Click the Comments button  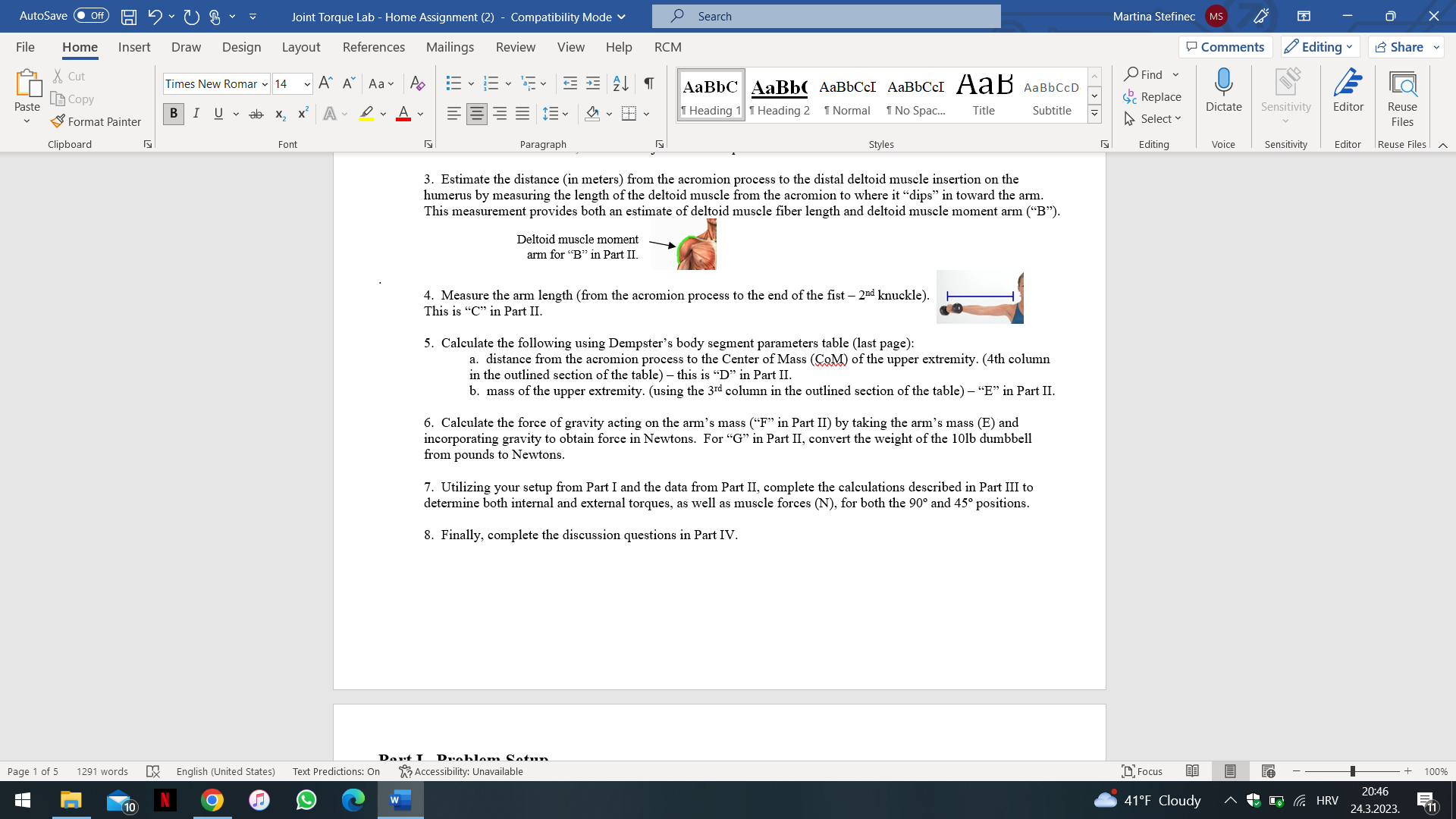[1225, 47]
